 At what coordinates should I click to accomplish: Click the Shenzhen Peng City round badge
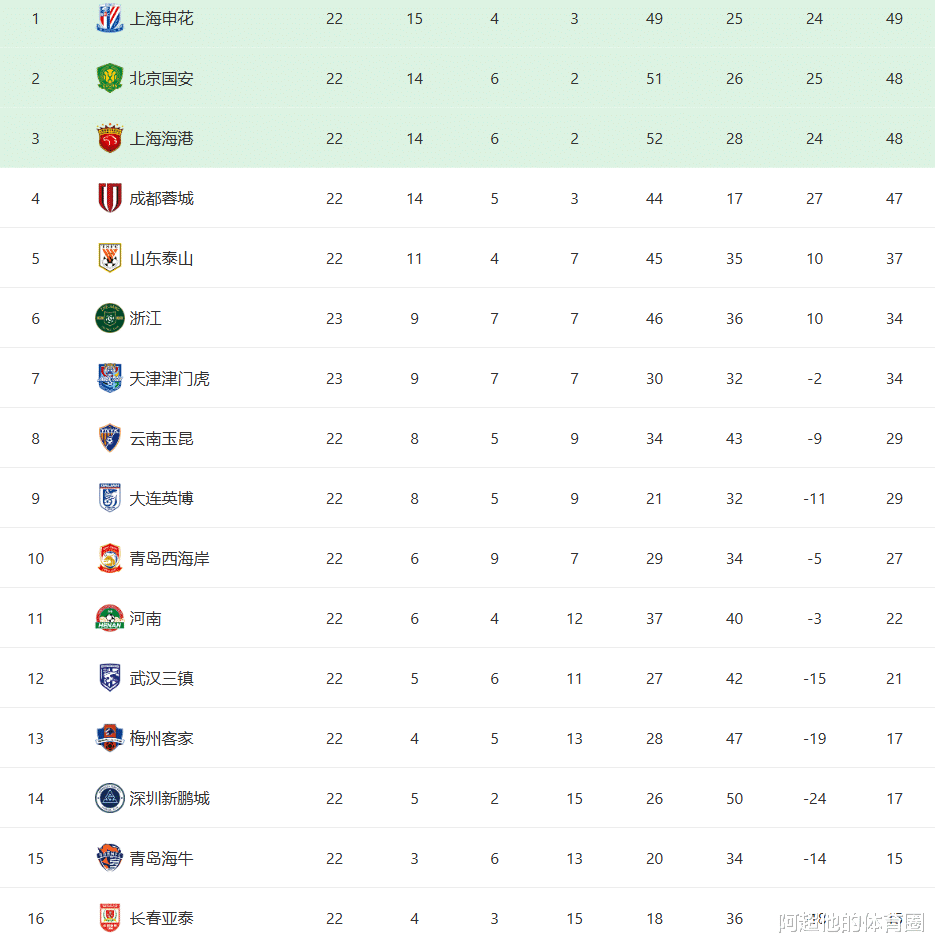coord(109,799)
